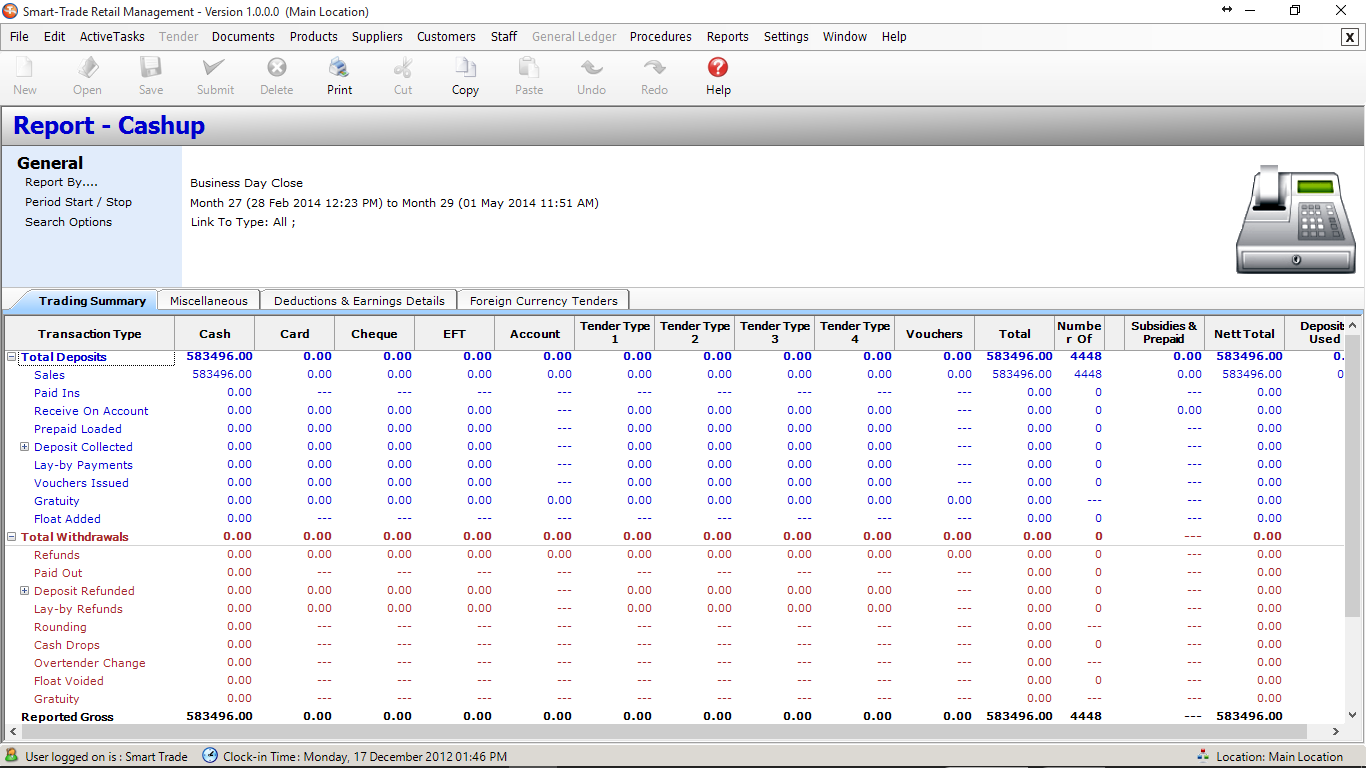Click the clock icon in status bar
1366x768 pixels.
click(210, 756)
